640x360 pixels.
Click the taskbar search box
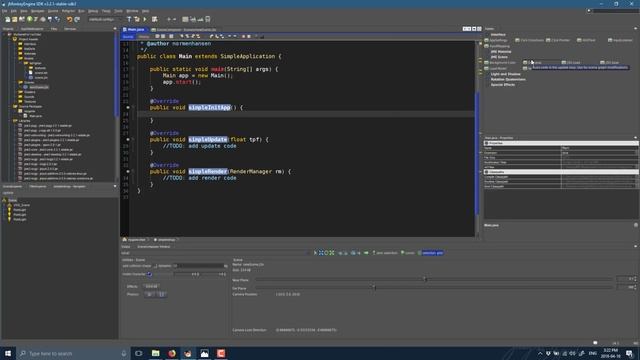(x=73, y=353)
